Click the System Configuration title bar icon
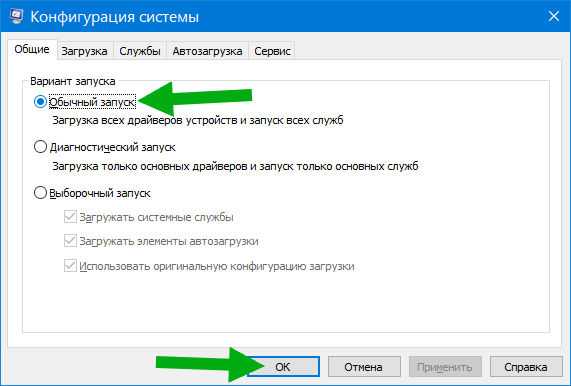This screenshot has height=386, width=571. (16, 16)
